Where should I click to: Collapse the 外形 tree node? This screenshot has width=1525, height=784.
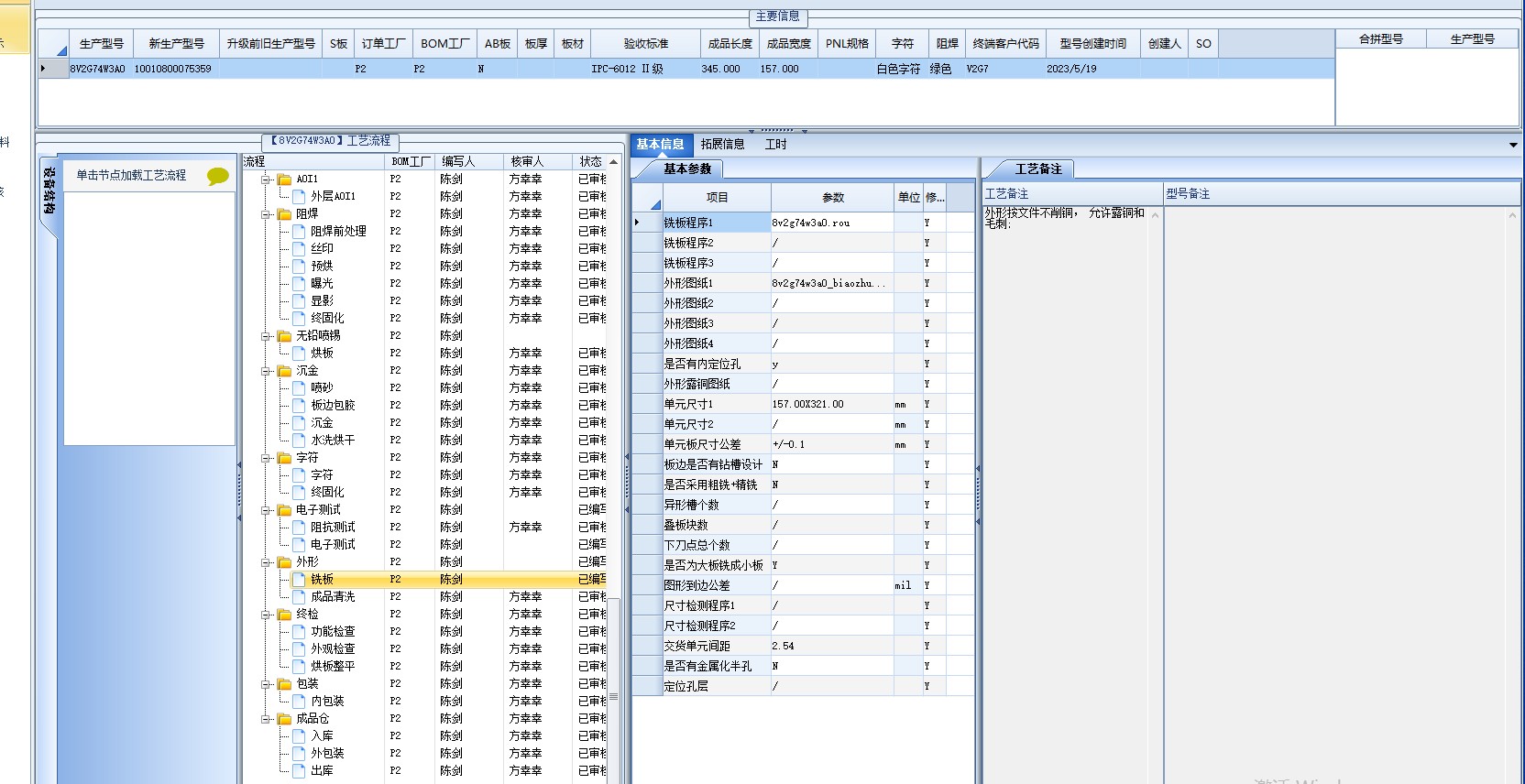pyautogui.click(x=266, y=562)
